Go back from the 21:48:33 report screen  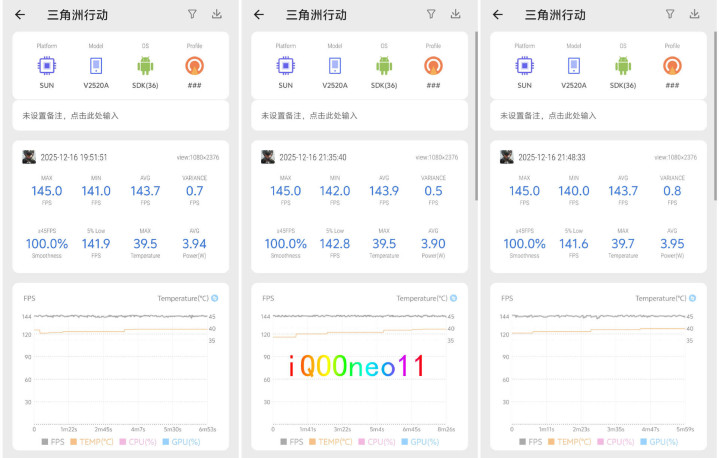(498, 15)
